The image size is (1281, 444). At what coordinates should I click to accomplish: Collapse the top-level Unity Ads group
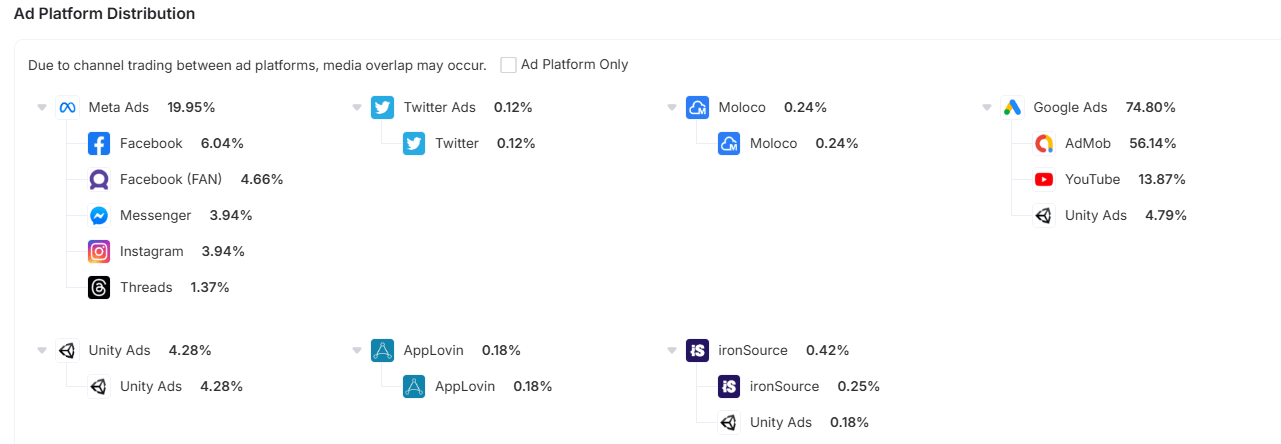pyautogui.click(x=42, y=350)
